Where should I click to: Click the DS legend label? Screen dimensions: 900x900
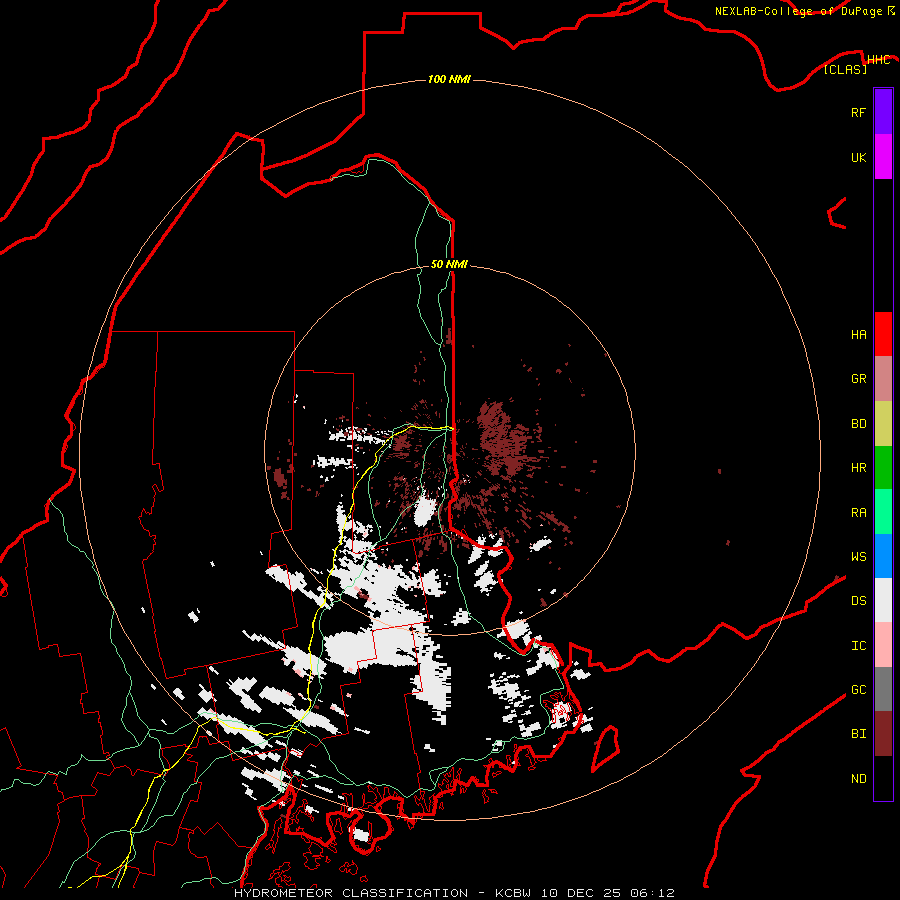[x=858, y=601]
